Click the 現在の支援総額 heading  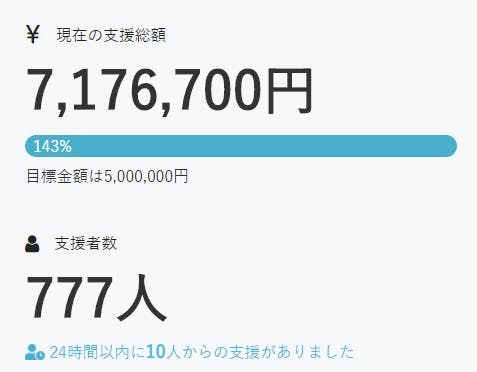pos(111,35)
